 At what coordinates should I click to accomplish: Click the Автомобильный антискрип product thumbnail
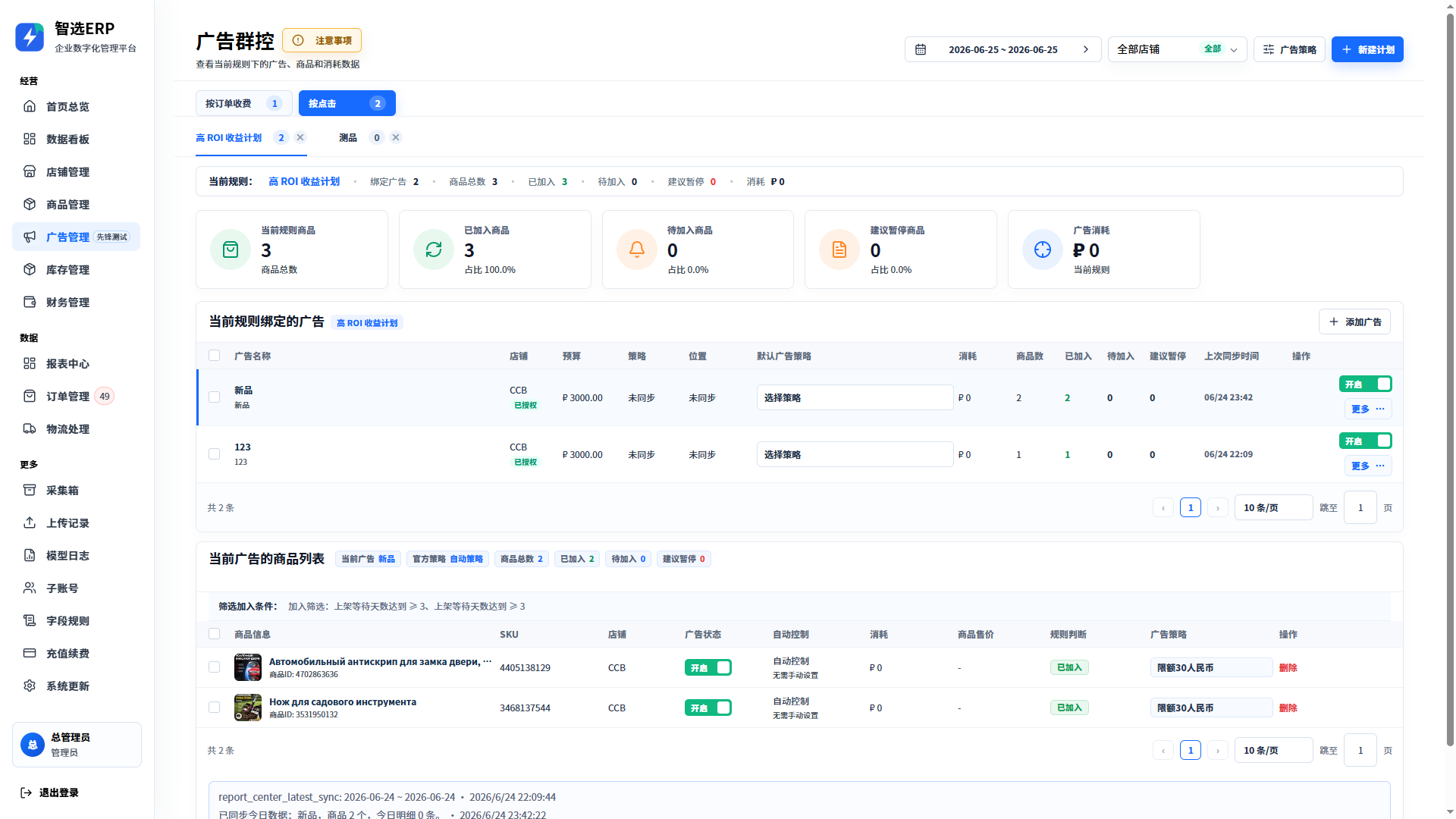[x=247, y=667]
